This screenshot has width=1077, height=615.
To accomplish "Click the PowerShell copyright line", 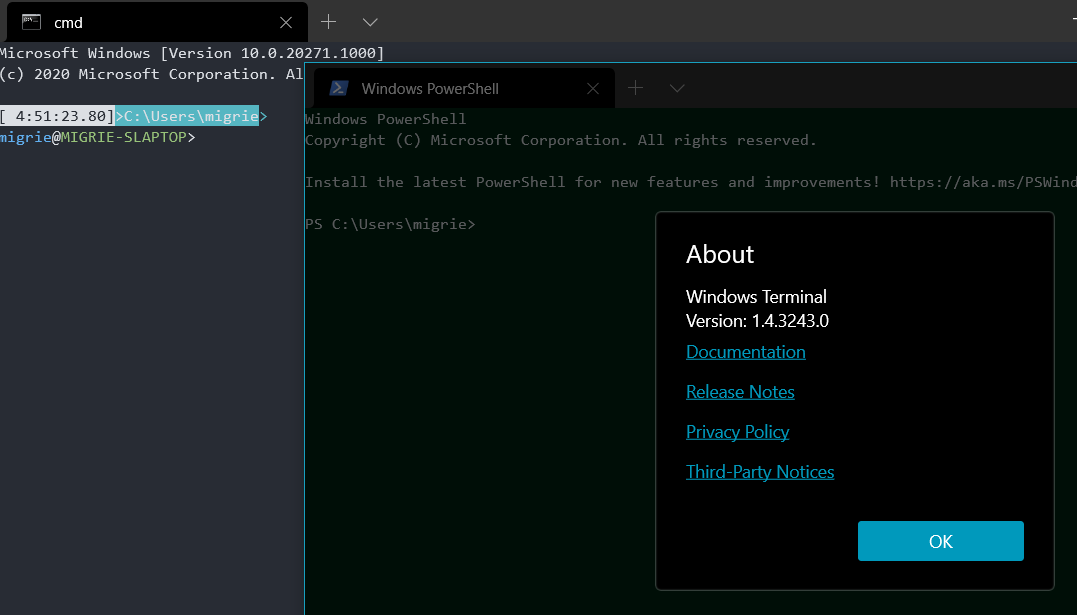I will [560, 140].
